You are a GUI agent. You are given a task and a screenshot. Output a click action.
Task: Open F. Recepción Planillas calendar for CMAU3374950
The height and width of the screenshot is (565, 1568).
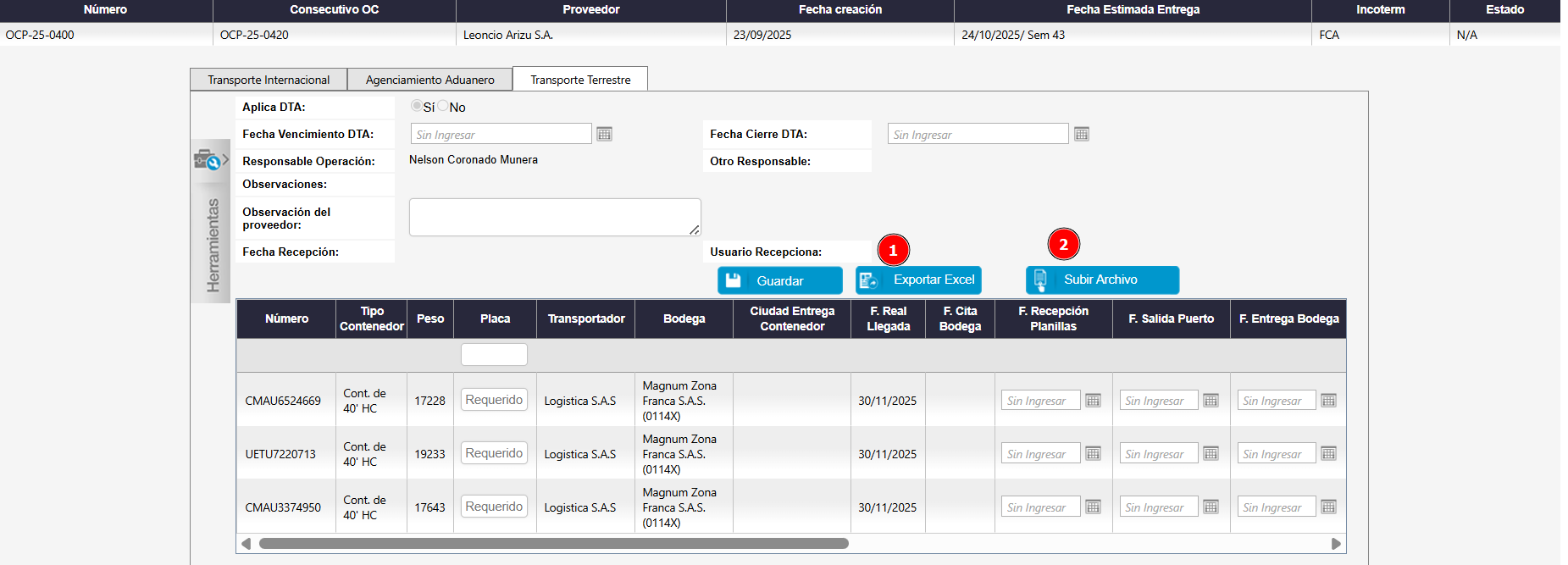pyautogui.click(x=1093, y=507)
